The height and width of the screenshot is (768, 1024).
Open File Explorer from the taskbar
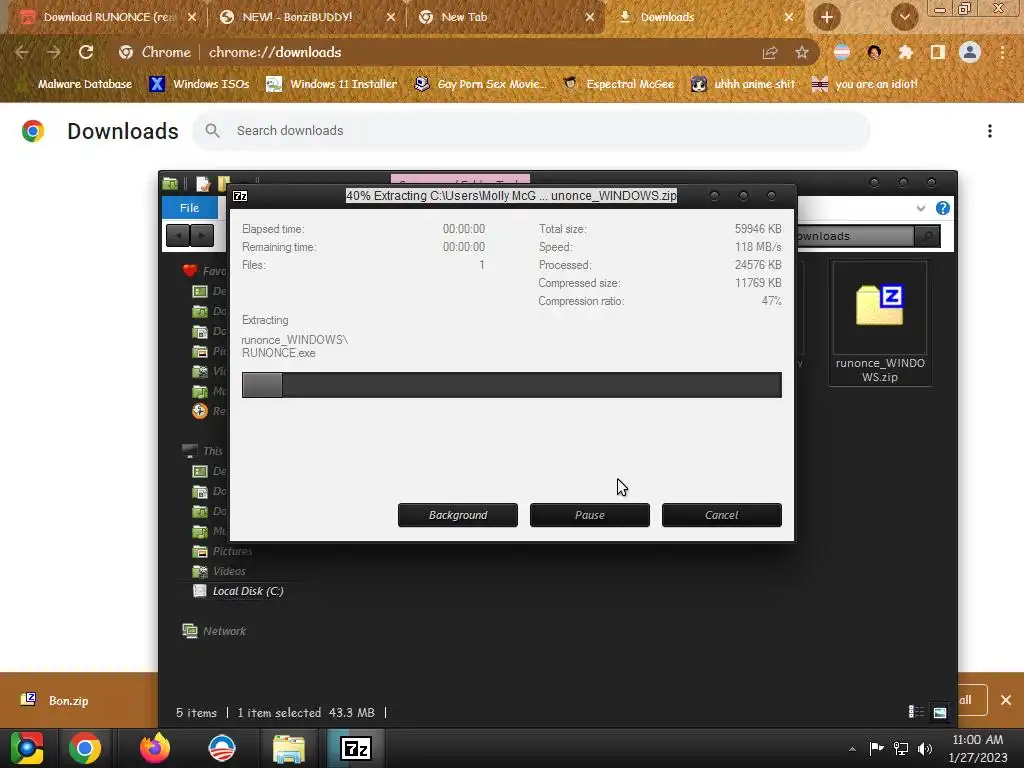tap(289, 748)
